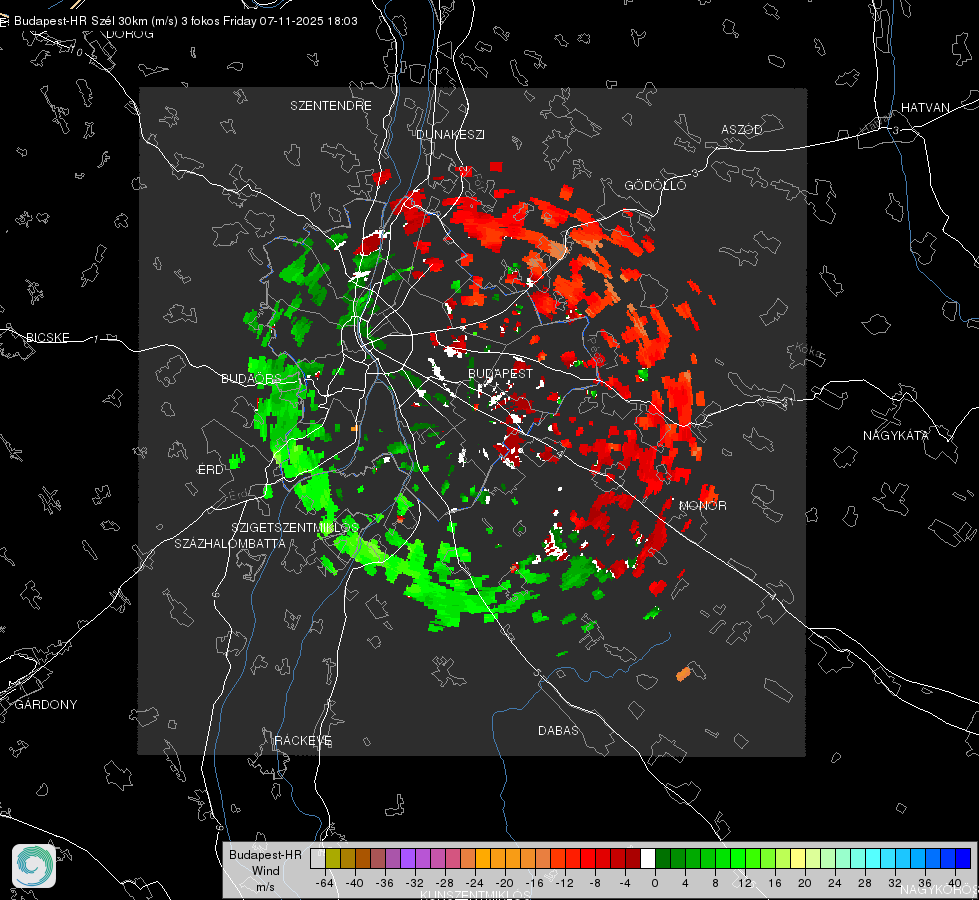The image size is (979, 900).
Task: Click the swirl logo icon at bottom left
Action: tap(34, 865)
